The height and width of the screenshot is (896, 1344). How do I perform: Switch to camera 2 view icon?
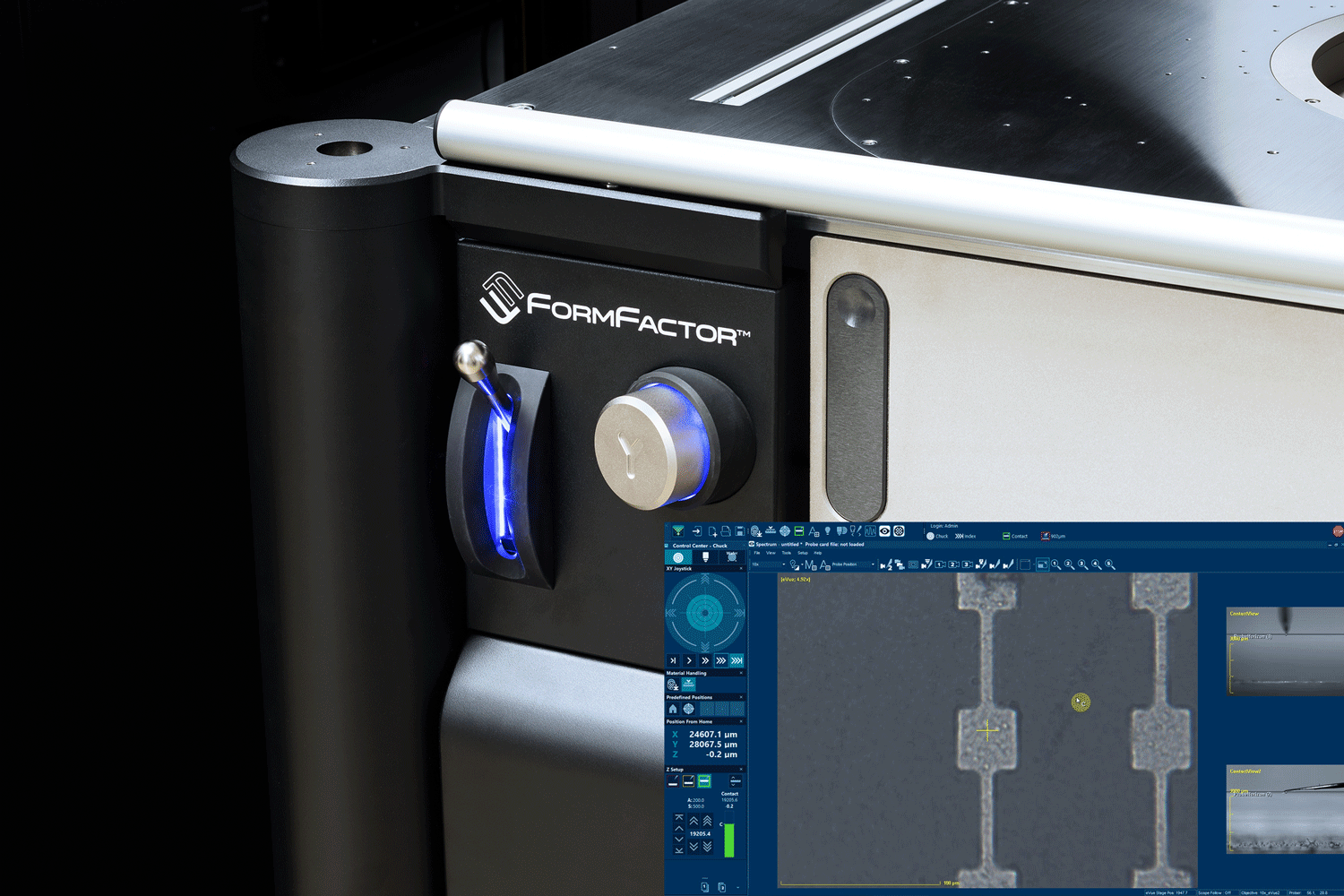(953, 564)
